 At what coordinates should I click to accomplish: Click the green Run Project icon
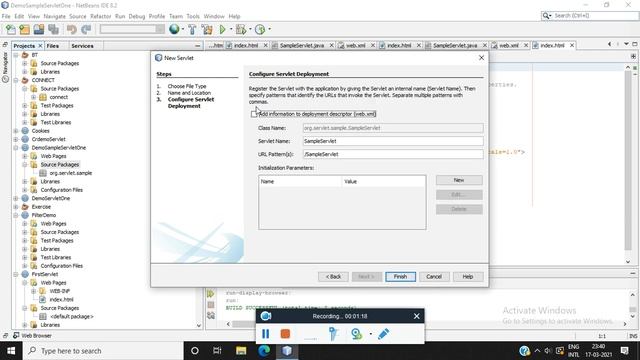222,29
